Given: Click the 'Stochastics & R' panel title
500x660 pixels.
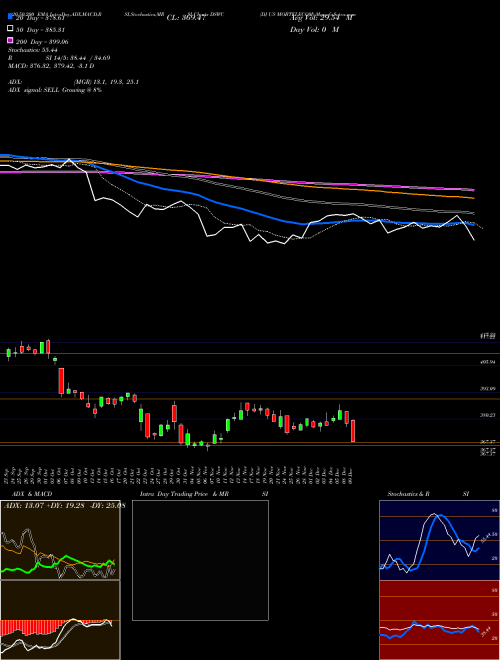Looking at the screenshot, I should click(408, 494).
